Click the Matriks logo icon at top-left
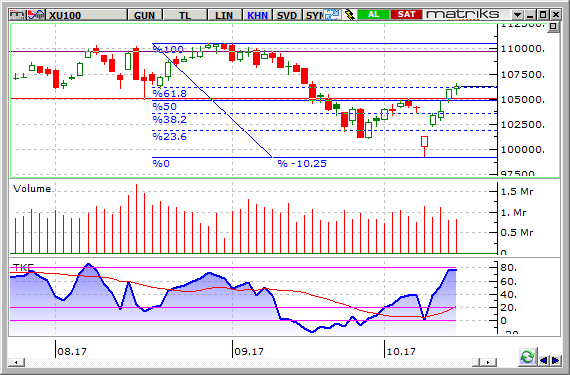570x375 pixels. point(18,15)
